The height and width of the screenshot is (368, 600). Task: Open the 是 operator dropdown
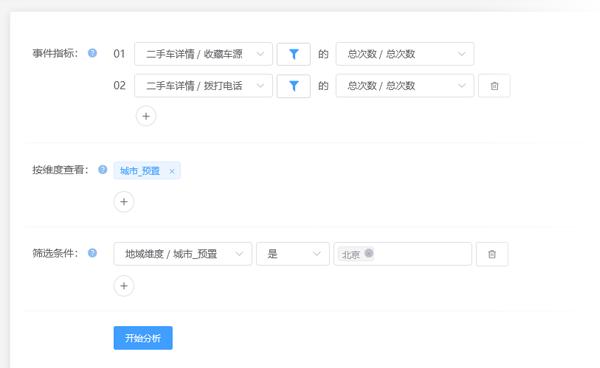tap(293, 254)
